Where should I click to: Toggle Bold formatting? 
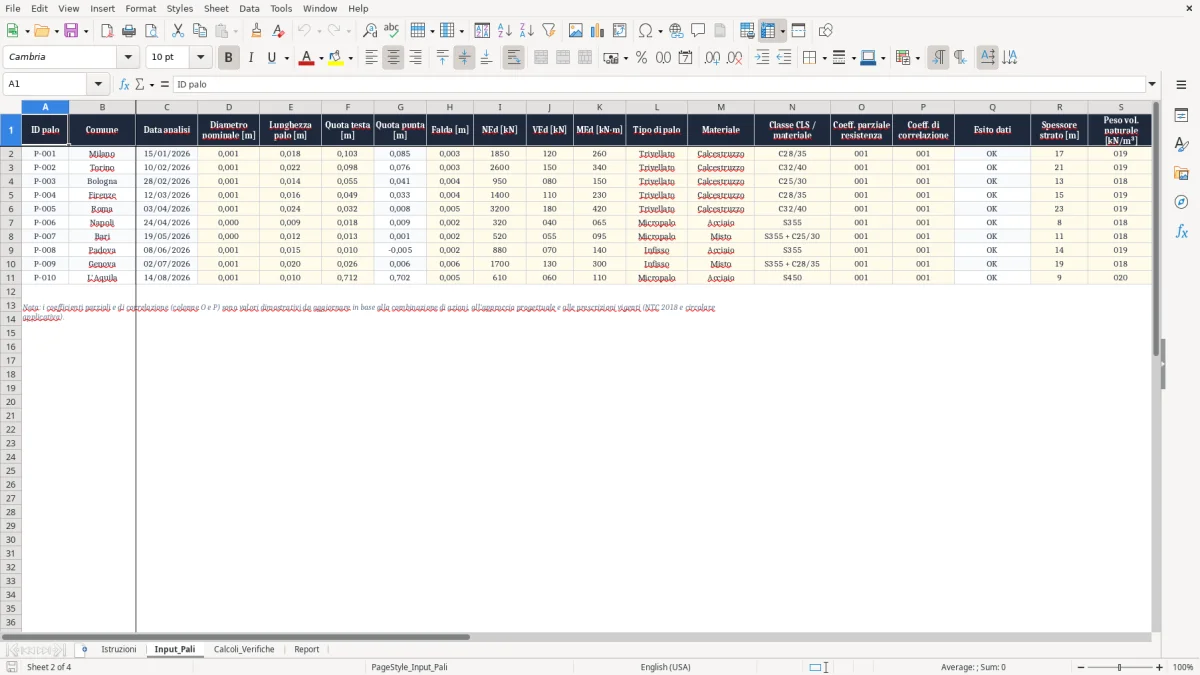tap(229, 58)
